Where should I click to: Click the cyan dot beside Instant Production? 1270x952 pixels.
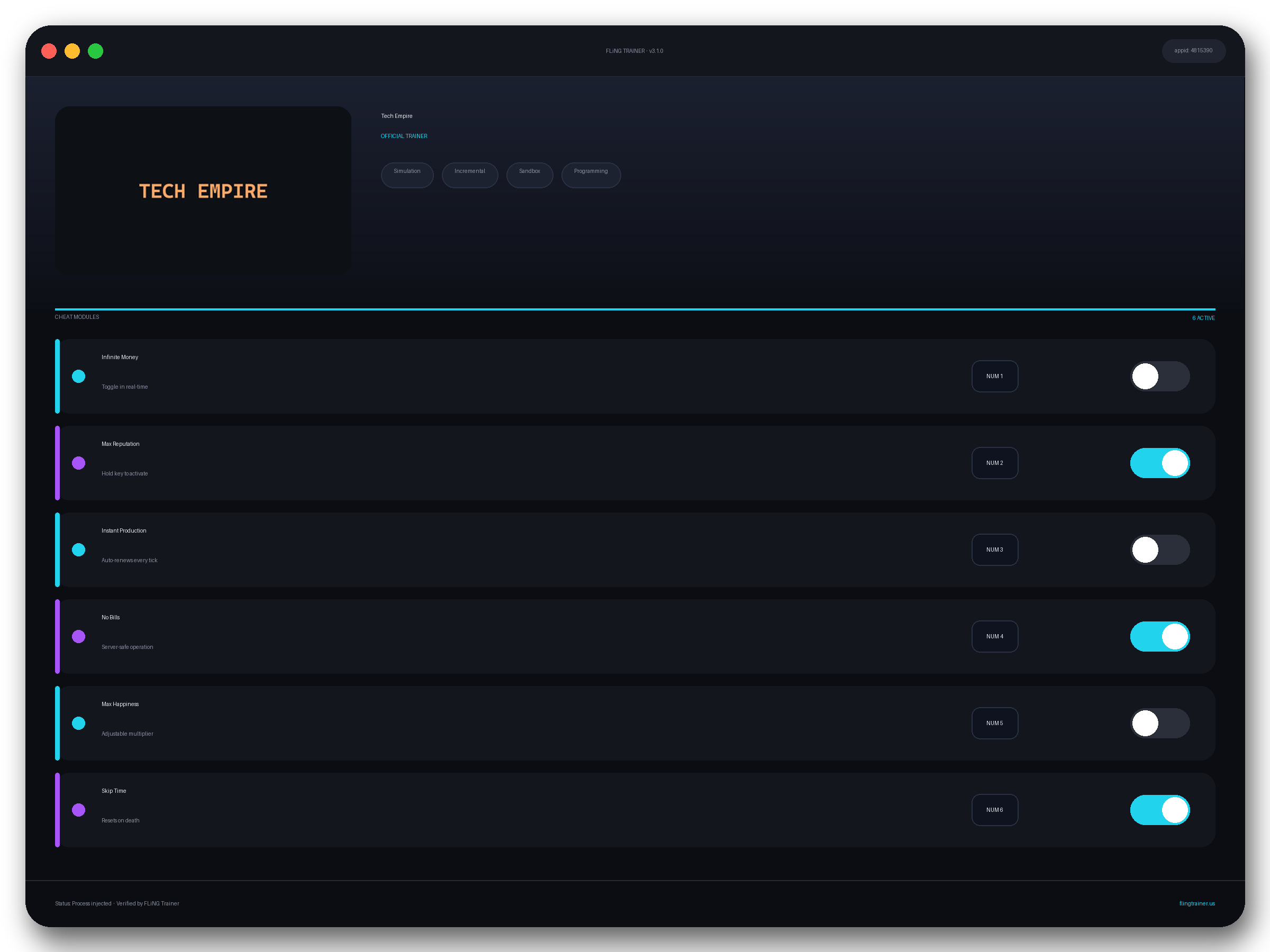click(79, 550)
